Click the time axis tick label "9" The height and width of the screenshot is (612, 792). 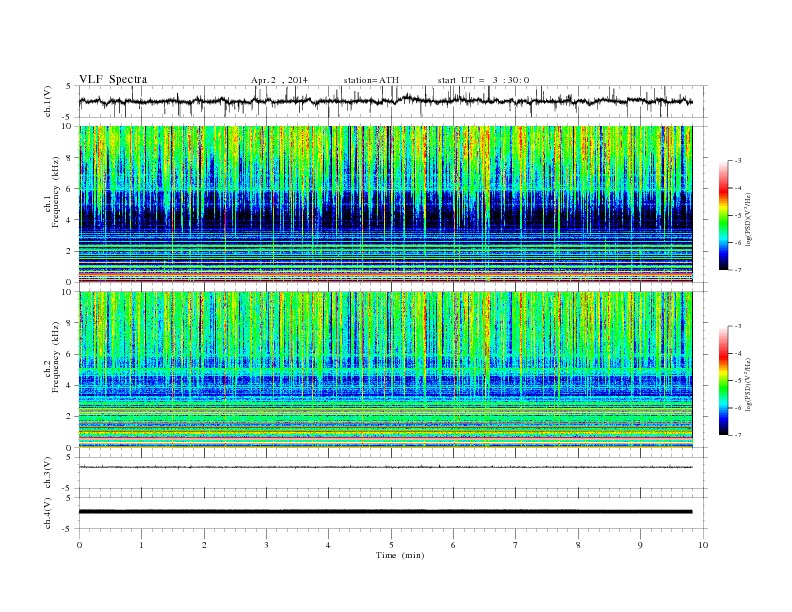click(640, 545)
